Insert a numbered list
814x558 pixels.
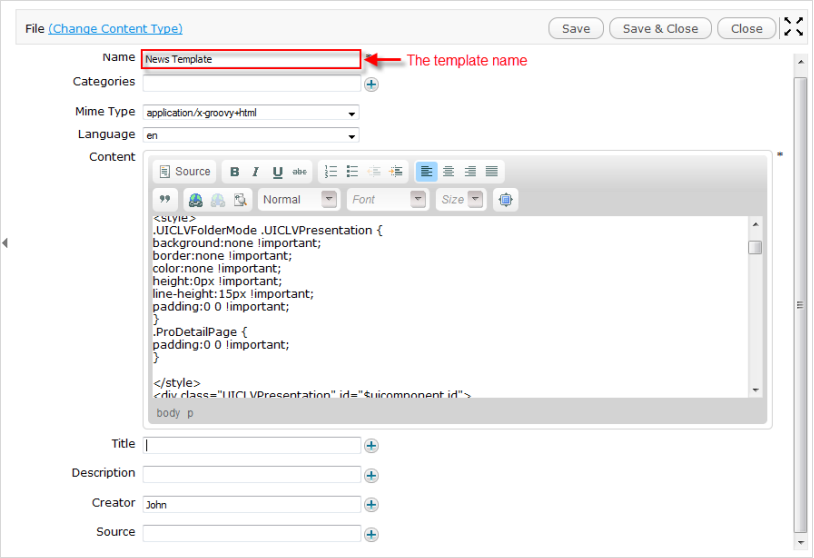(x=332, y=172)
